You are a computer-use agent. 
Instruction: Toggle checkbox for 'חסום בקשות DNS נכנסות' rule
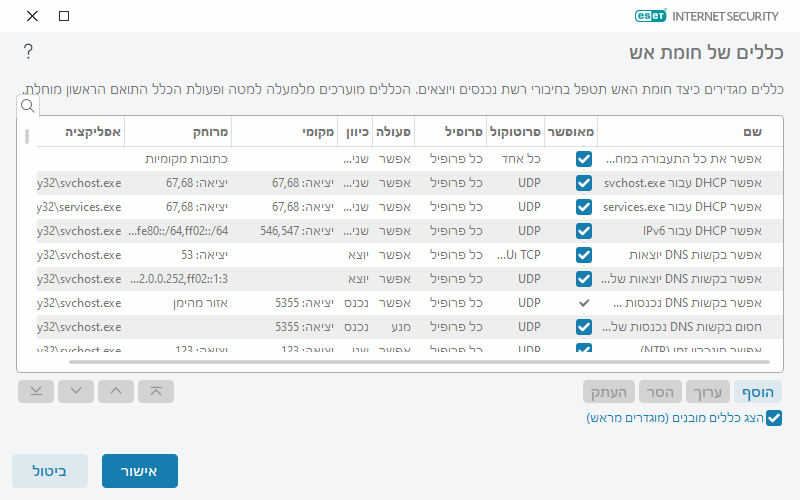(584, 327)
